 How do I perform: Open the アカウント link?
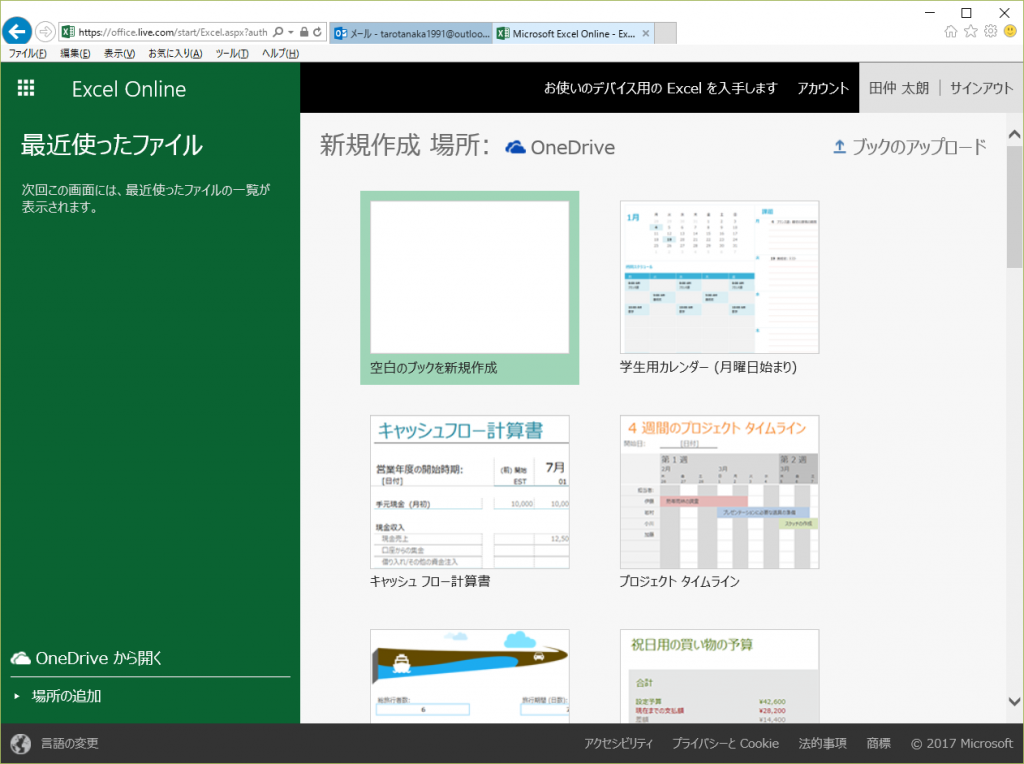[x=823, y=88]
